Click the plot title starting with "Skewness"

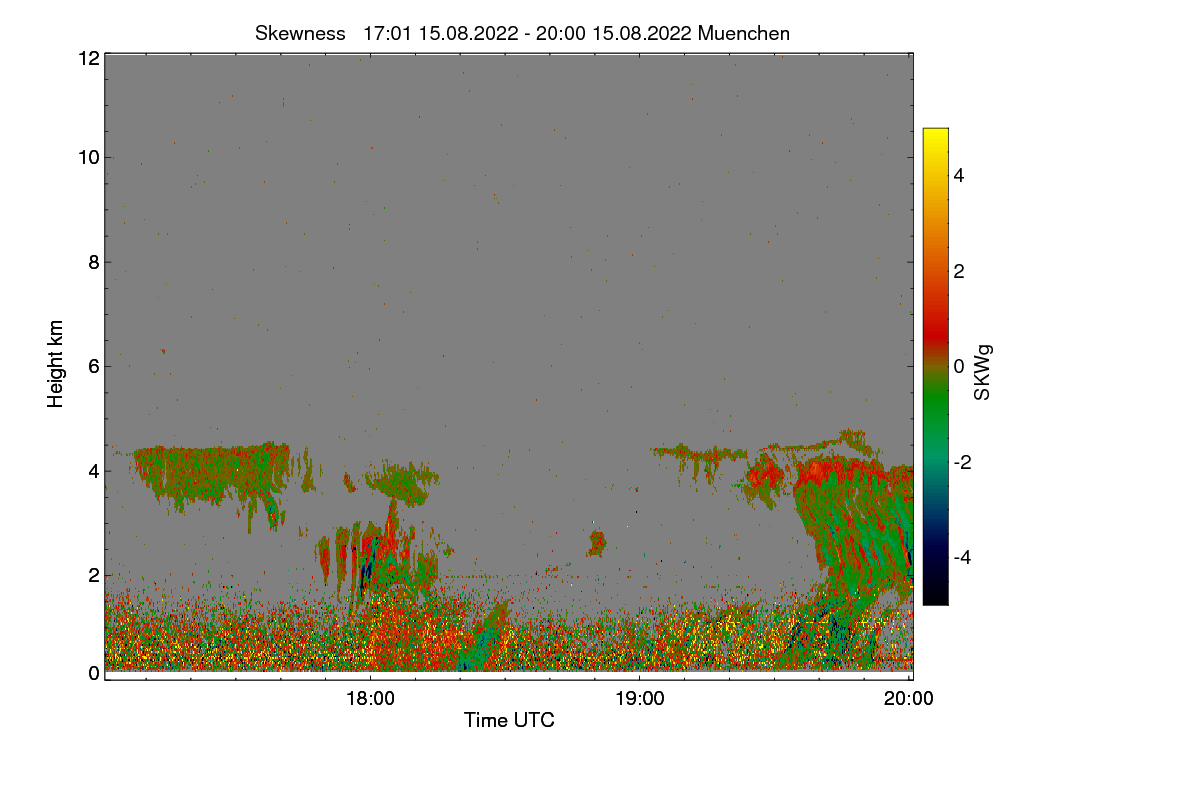[x=522, y=33]
